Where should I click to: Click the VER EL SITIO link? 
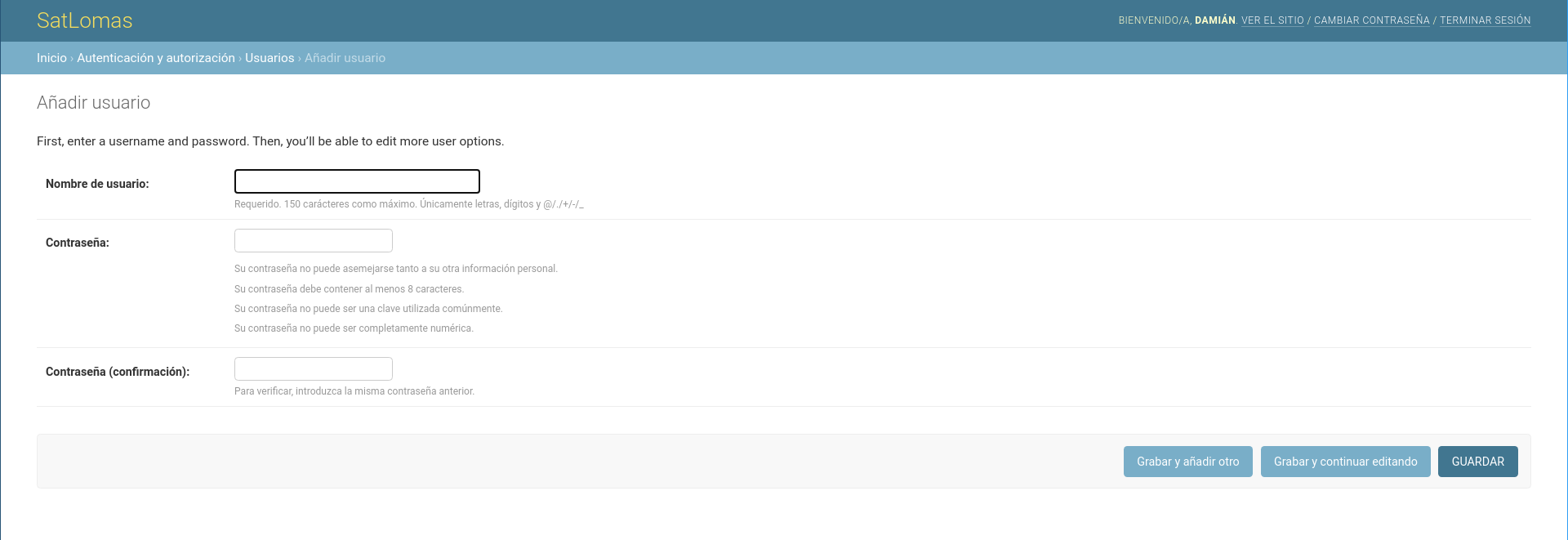point(1272,20)
